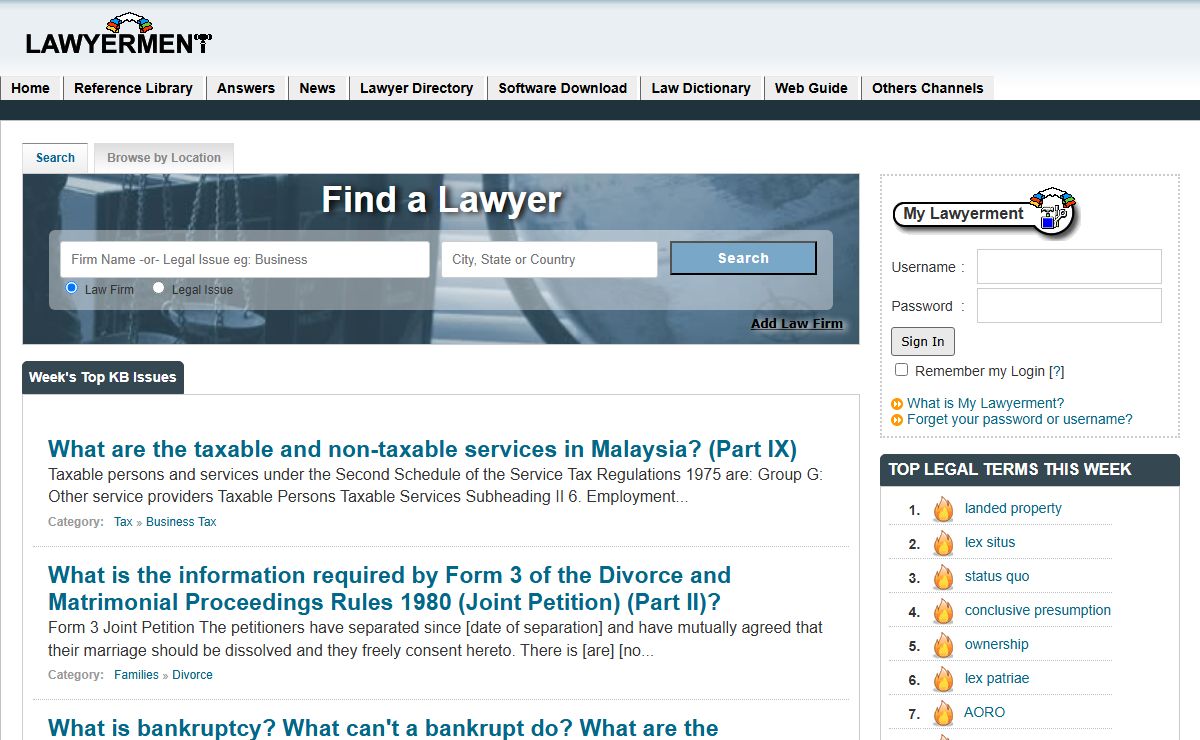Open the What is bankruptcy article

coord(383,727)
